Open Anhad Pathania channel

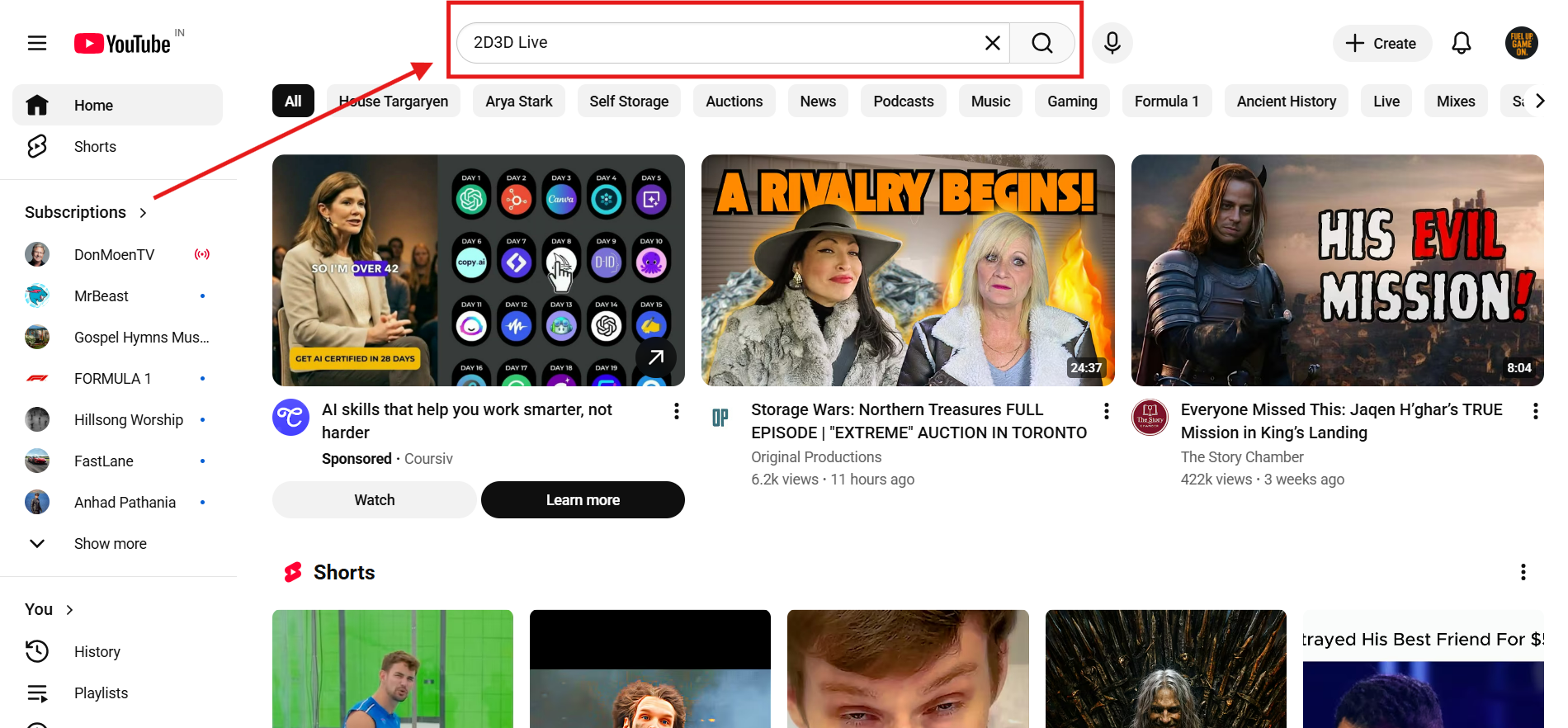pyautogui.click(x=117, y=502)
